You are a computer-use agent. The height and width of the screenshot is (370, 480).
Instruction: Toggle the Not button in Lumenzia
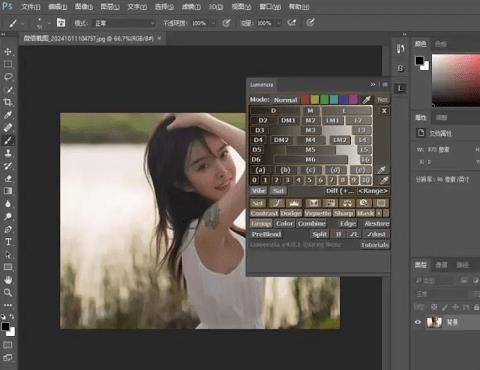click(x=382, y=100)
